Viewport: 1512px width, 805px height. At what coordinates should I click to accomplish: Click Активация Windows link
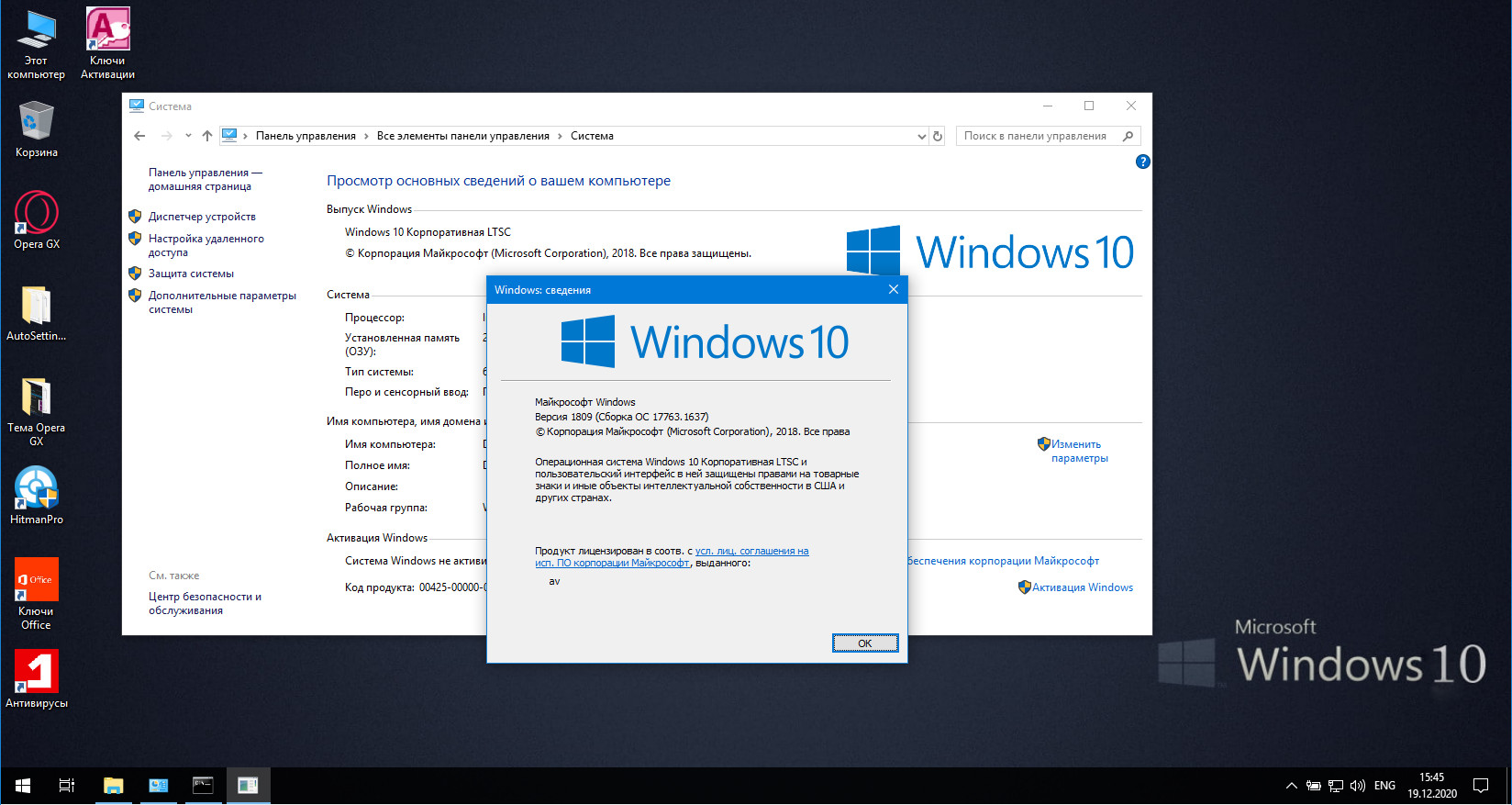pos(1083,587)
